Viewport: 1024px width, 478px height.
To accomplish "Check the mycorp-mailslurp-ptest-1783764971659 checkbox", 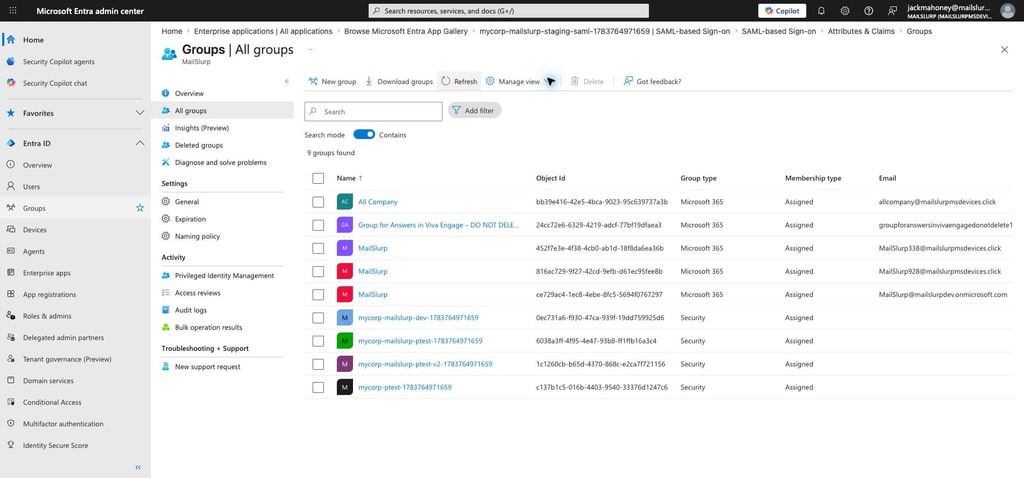I will (x=318, y=341).
